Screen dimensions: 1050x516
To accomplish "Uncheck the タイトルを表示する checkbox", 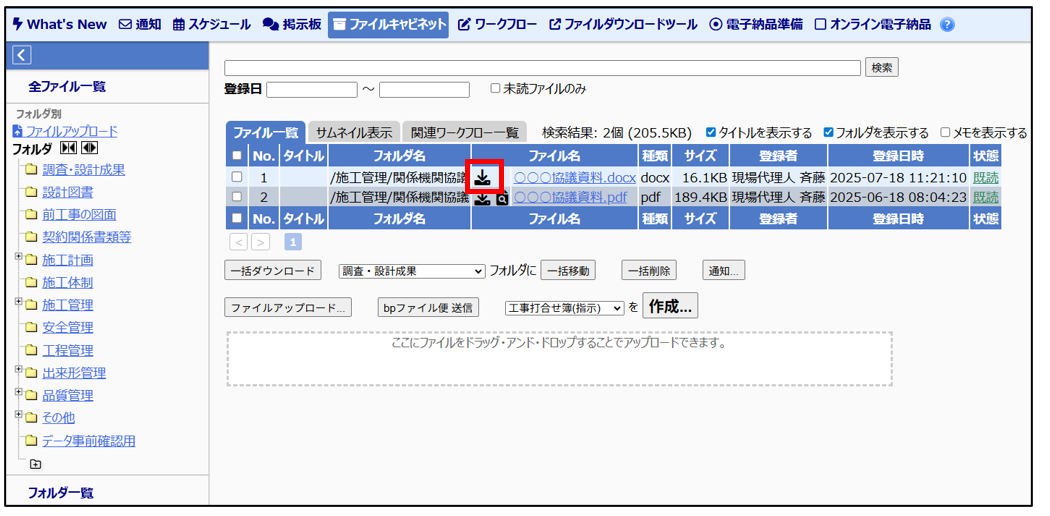I will click(x=711, y=132).
